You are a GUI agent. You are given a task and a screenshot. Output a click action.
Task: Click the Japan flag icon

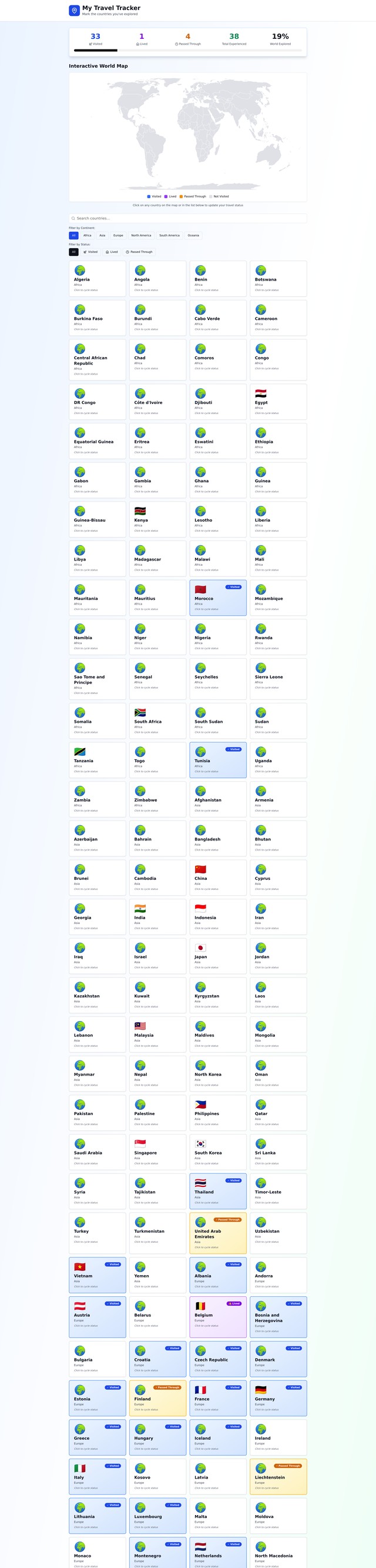point(200,947)
